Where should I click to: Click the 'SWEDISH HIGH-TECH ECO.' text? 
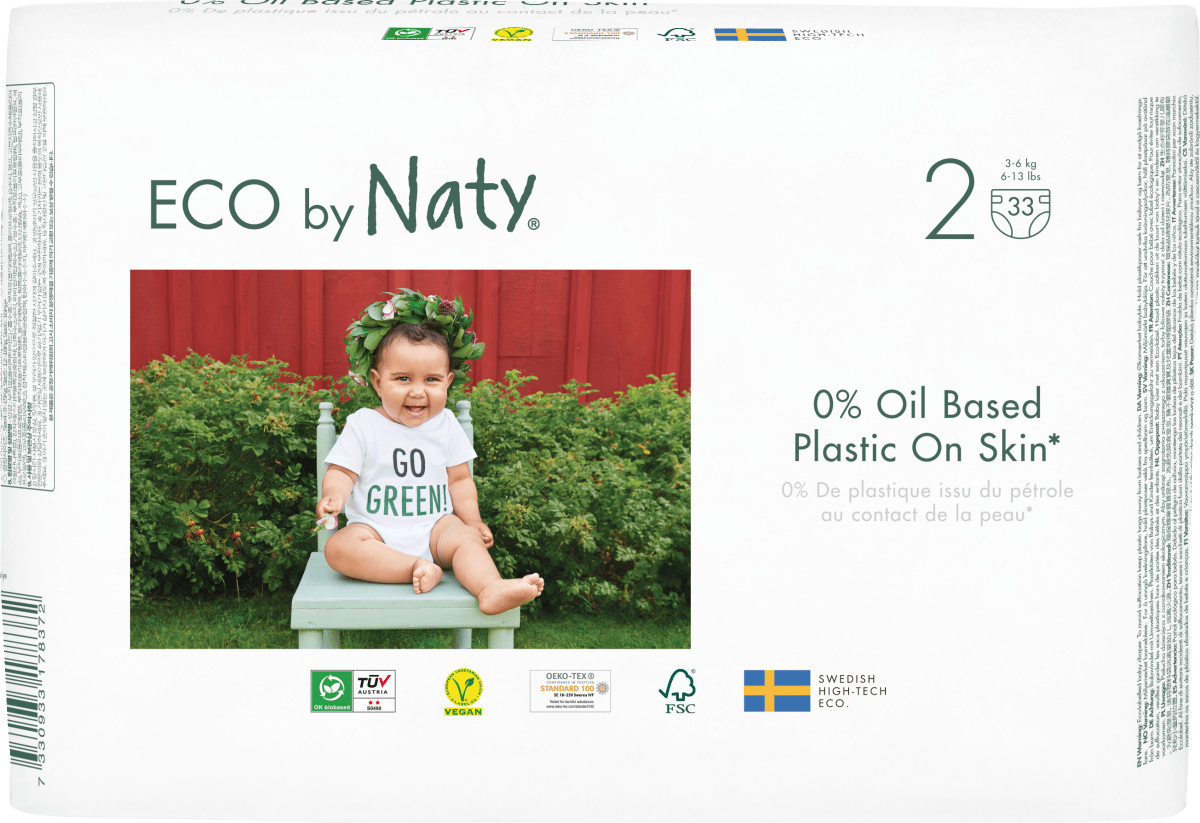853,691
